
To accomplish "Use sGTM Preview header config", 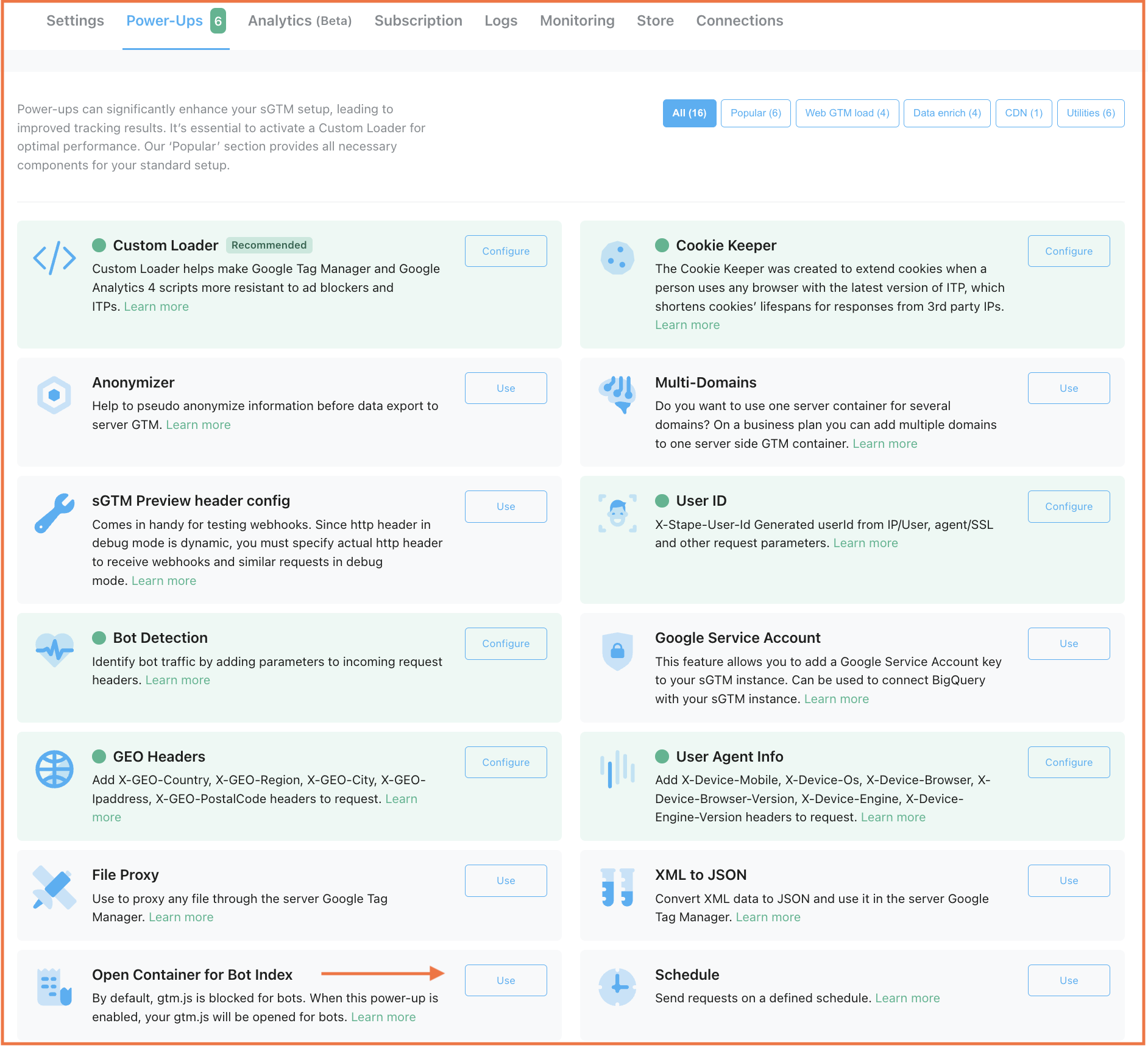I will [506, 506].
